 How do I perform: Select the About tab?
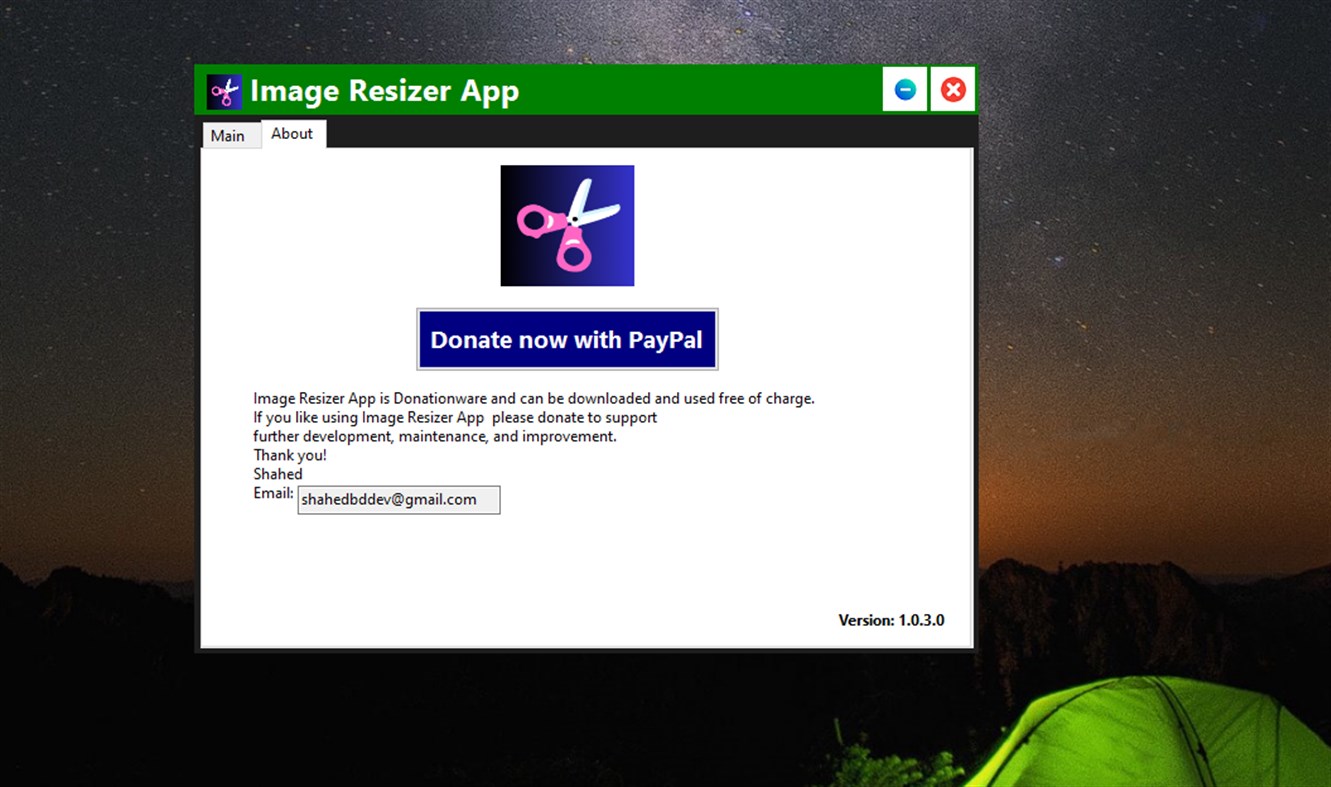[x=292, y=133]
